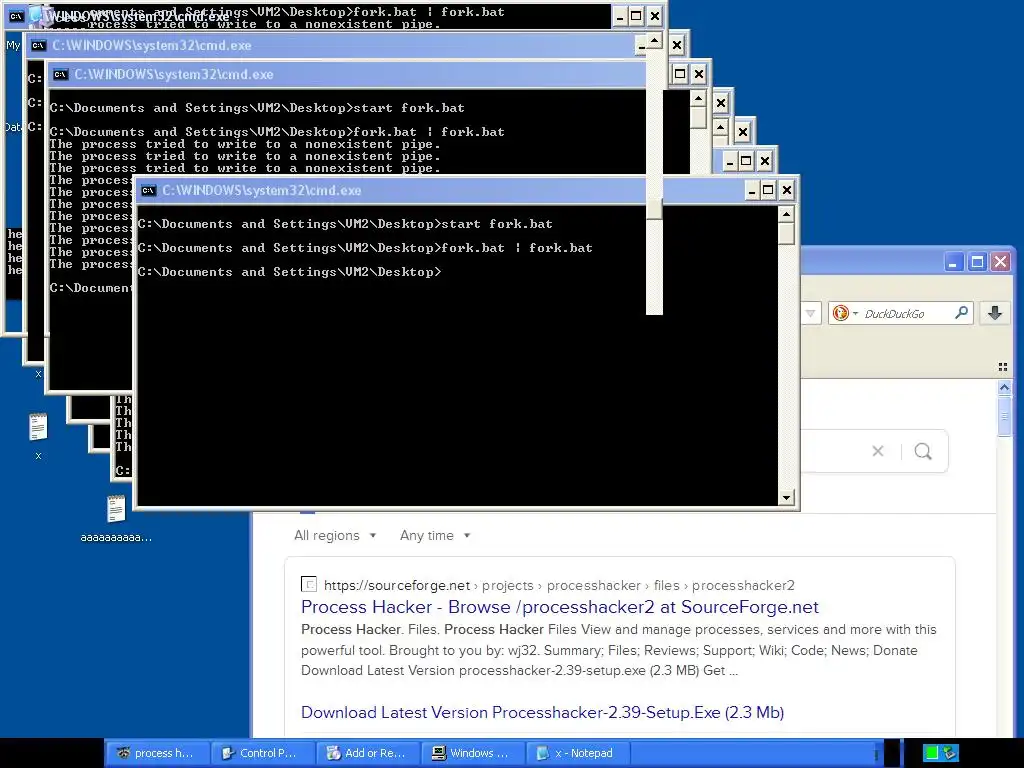The height and width of the screenshot is (768, 1024).
Task: Clear the search query with X icon
Action: [878, 451]
